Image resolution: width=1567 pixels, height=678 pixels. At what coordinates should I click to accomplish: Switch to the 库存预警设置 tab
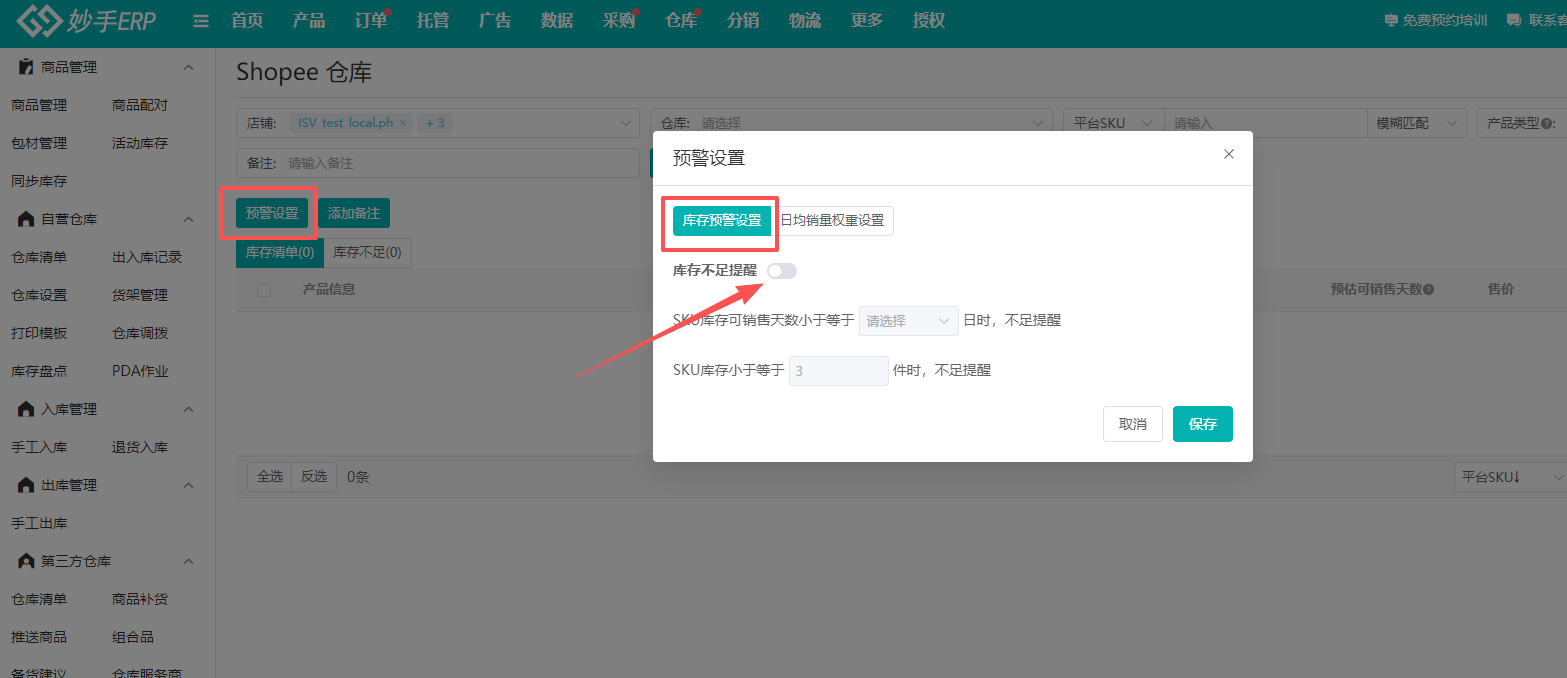tap(722, 221)
